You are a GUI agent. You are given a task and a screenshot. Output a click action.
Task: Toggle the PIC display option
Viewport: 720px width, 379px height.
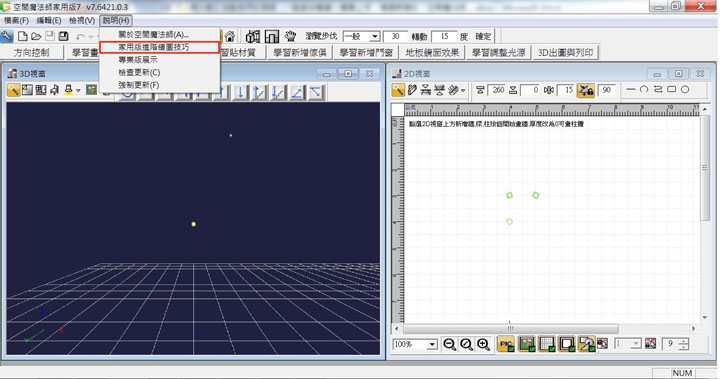[506, 344]
